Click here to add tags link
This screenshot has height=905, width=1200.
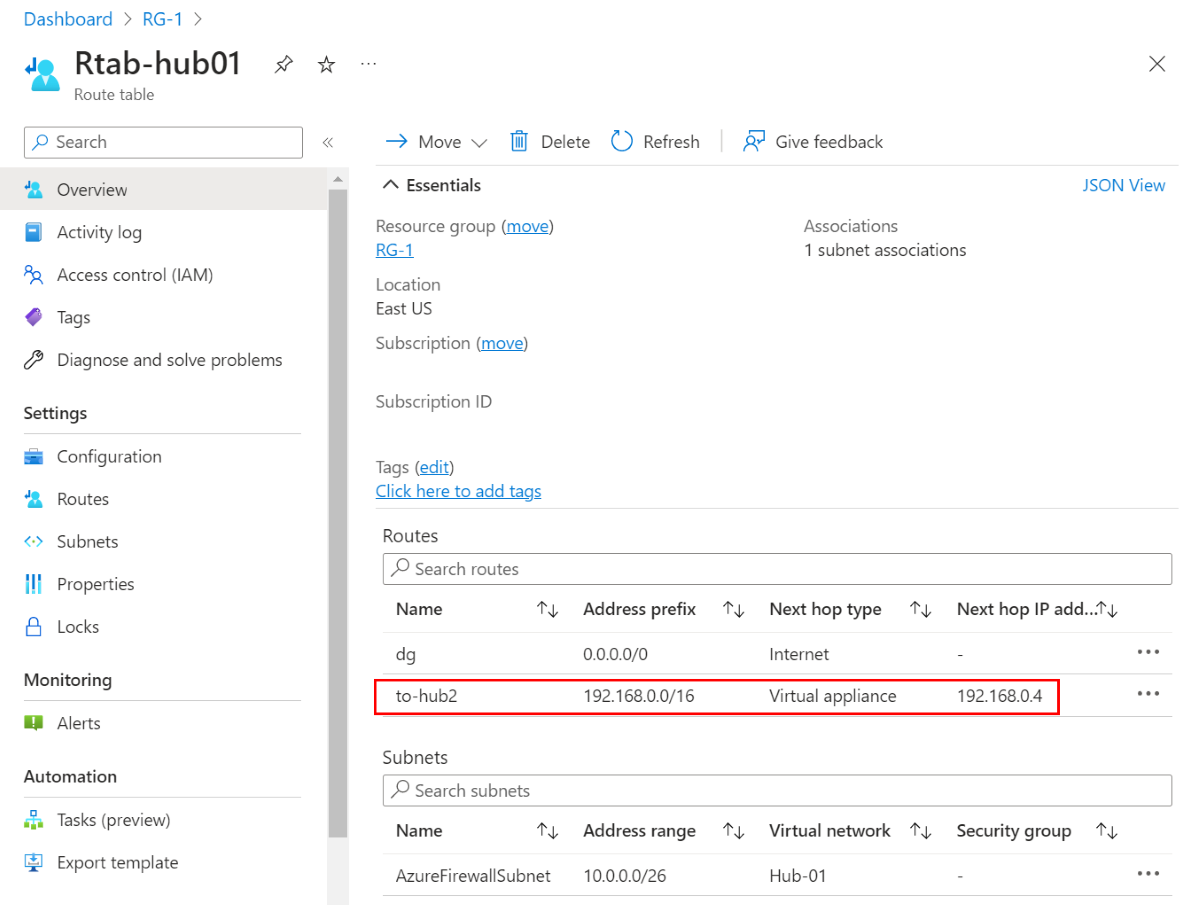tap(458, 491)
